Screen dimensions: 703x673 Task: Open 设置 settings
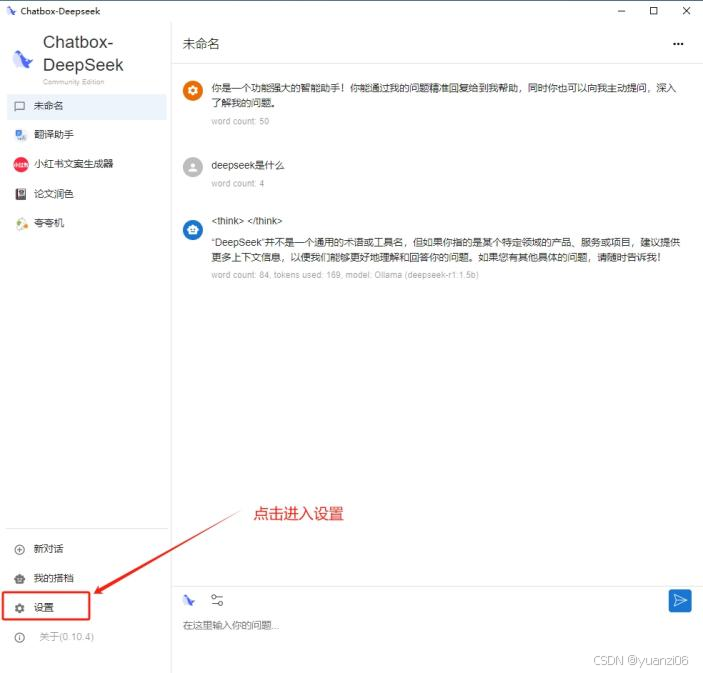click(x=46, y=607)
